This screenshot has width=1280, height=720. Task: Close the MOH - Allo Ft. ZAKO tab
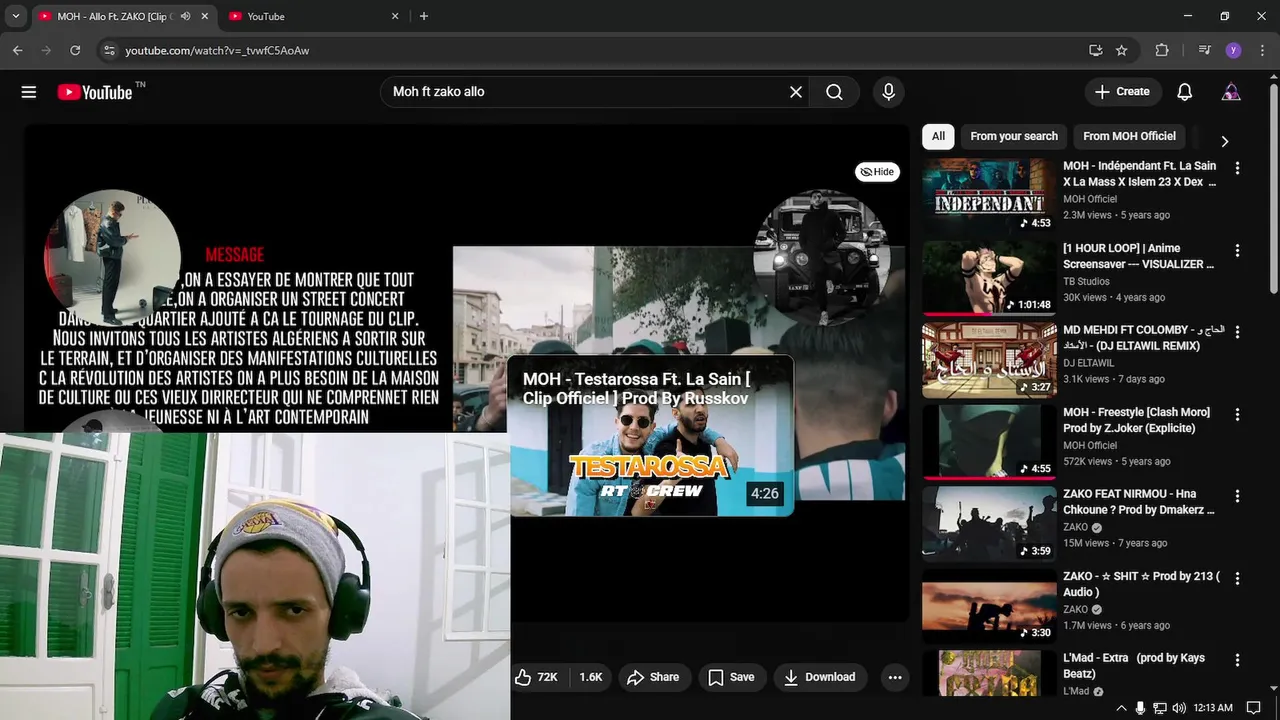pyautogui.click(x=205, y=16)
